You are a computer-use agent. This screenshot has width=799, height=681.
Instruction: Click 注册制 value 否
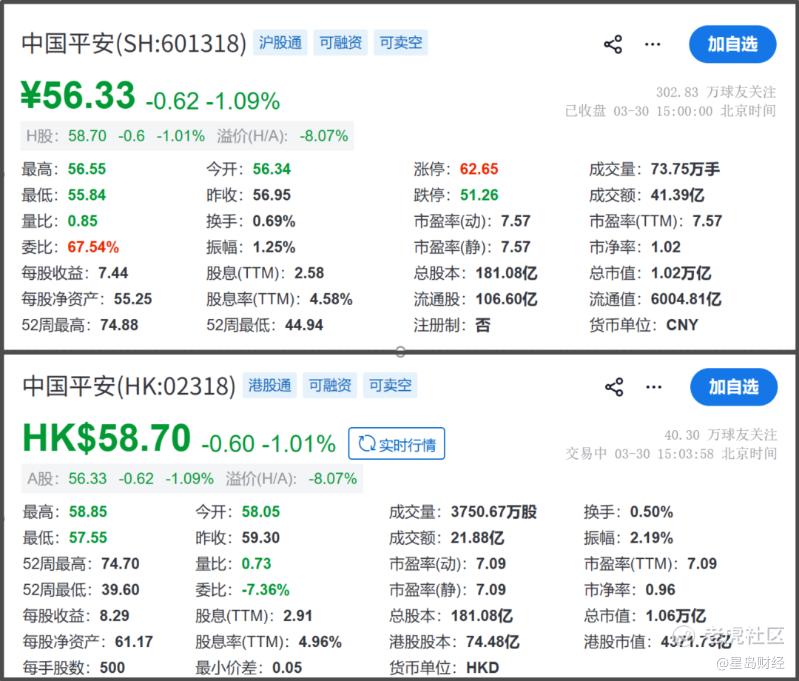pyautogui.click(x=483, y=325)
